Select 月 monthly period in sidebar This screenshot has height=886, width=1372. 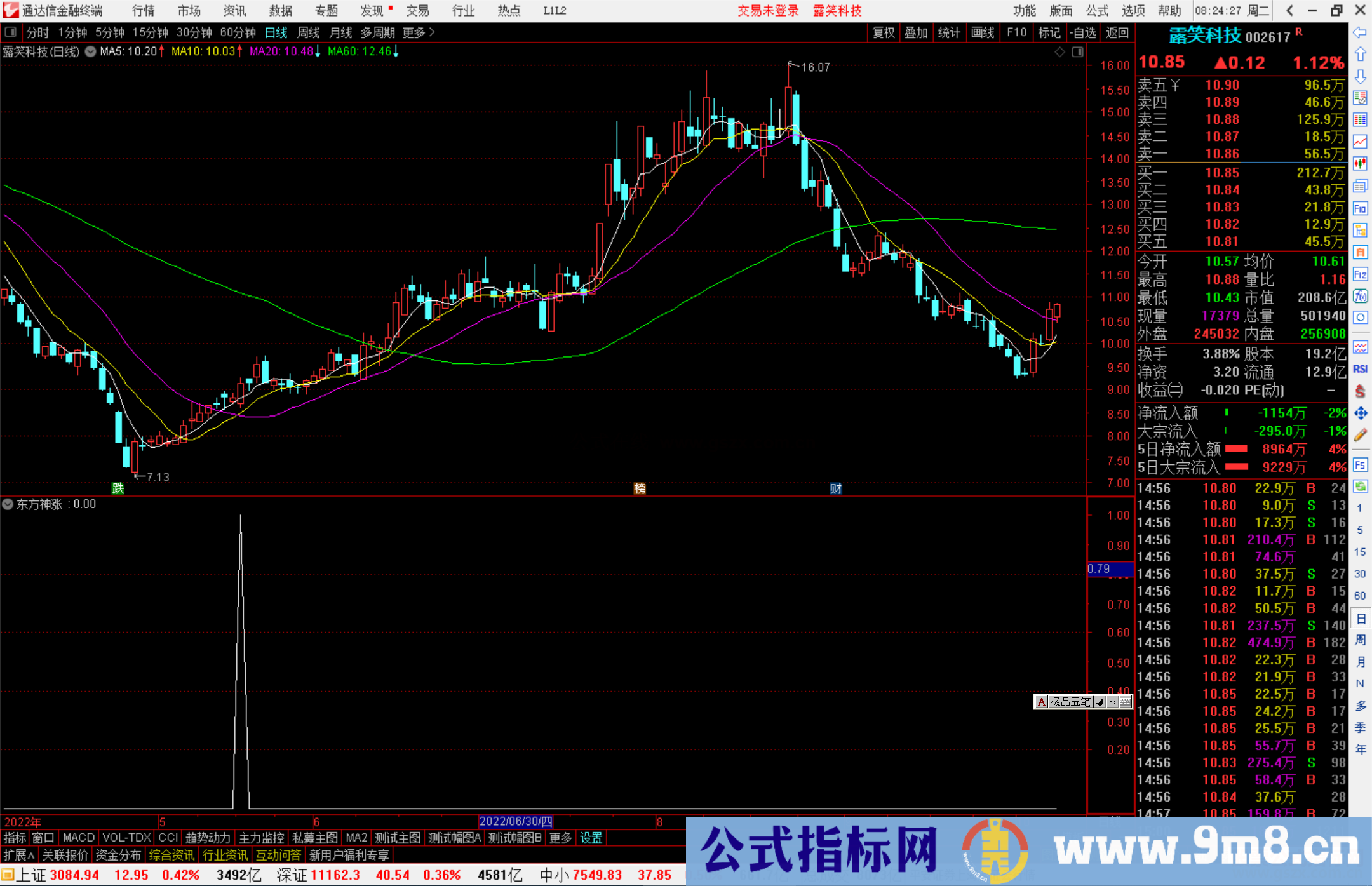pyautogui.click(x=1360, y=662)
